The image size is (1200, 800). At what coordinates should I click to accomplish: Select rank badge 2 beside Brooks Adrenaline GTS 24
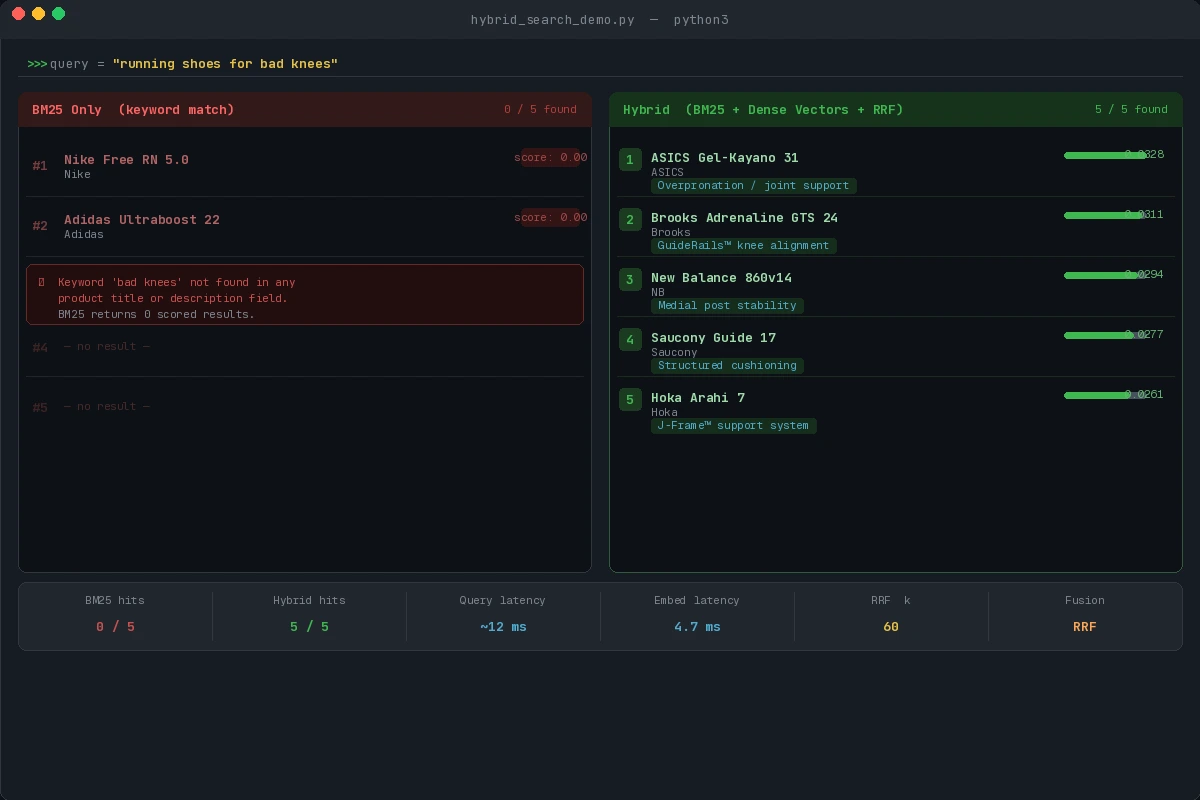tap(629, 219)
